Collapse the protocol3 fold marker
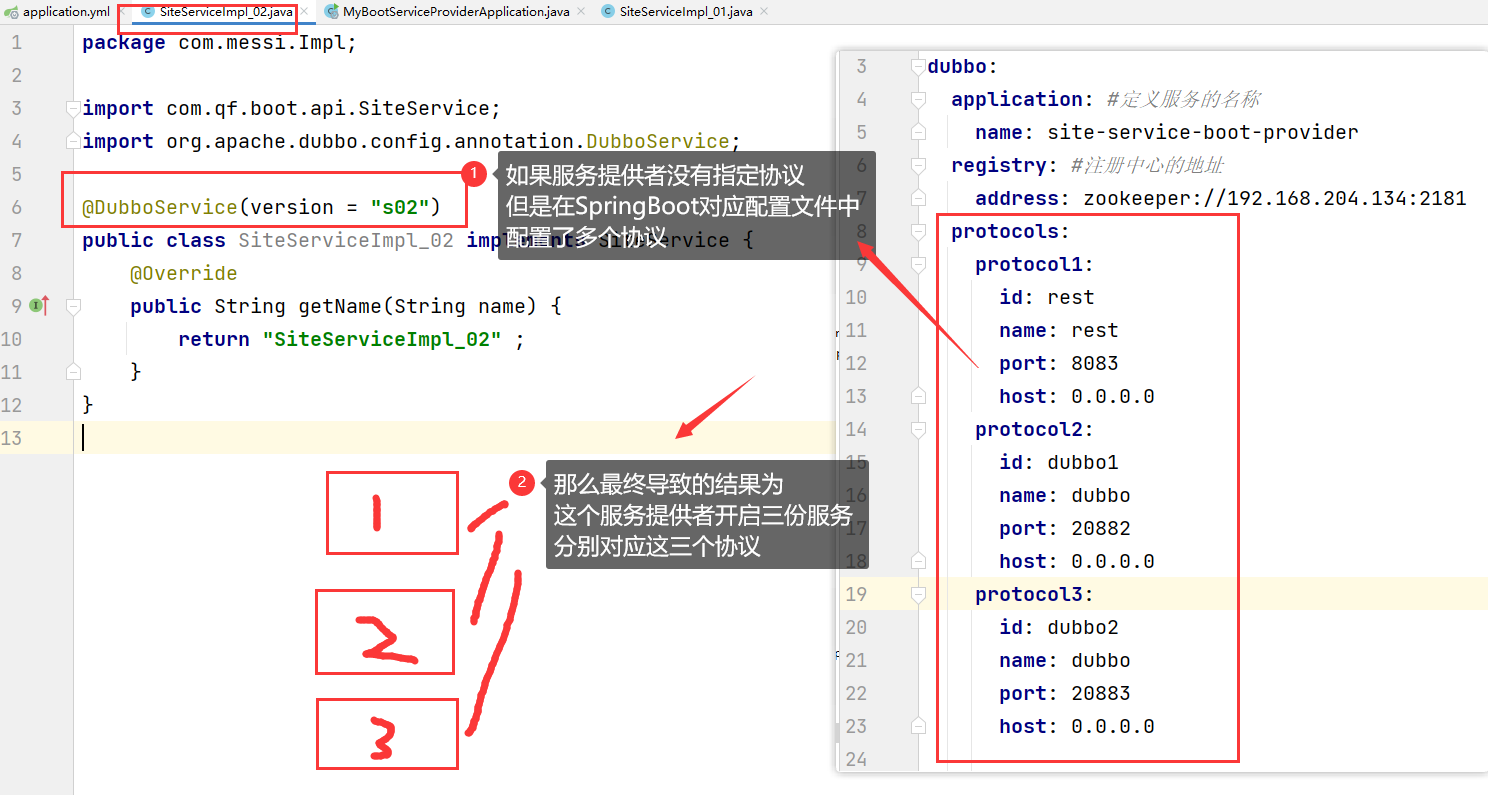This screenshot has height=795, width=1488. coord(918,594)
